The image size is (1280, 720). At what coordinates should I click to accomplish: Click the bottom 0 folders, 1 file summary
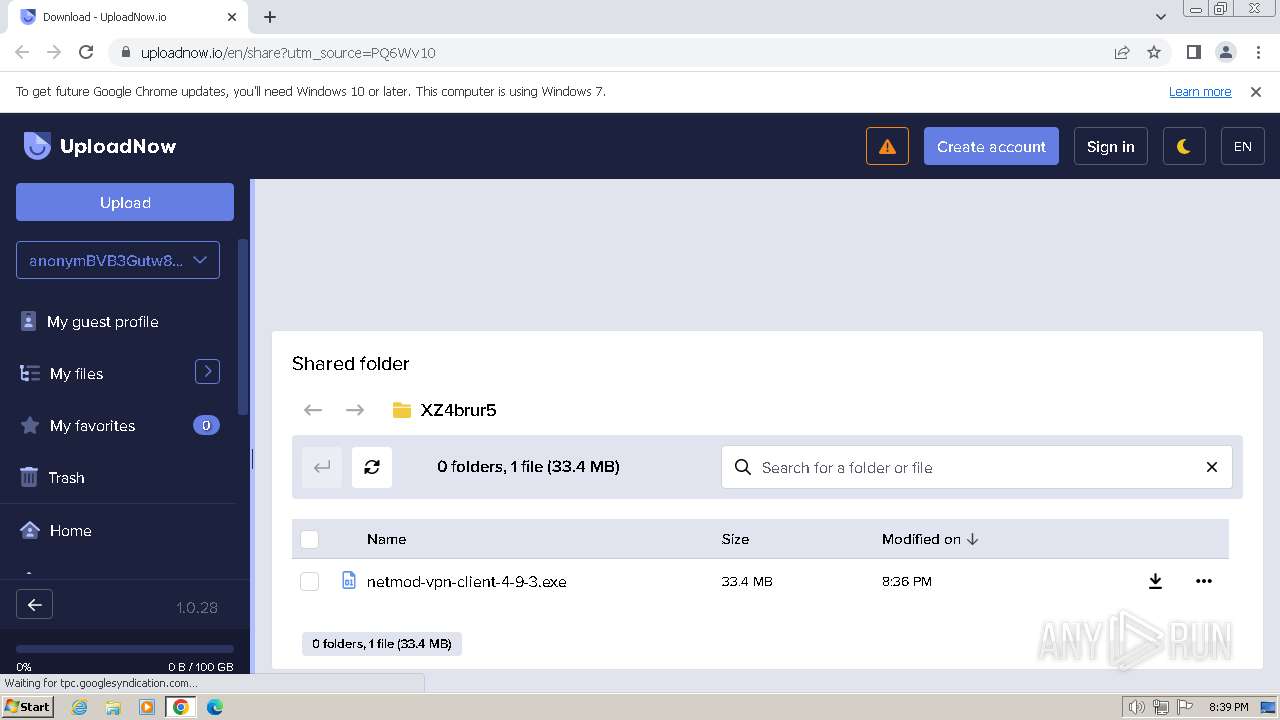coord(382,644)
